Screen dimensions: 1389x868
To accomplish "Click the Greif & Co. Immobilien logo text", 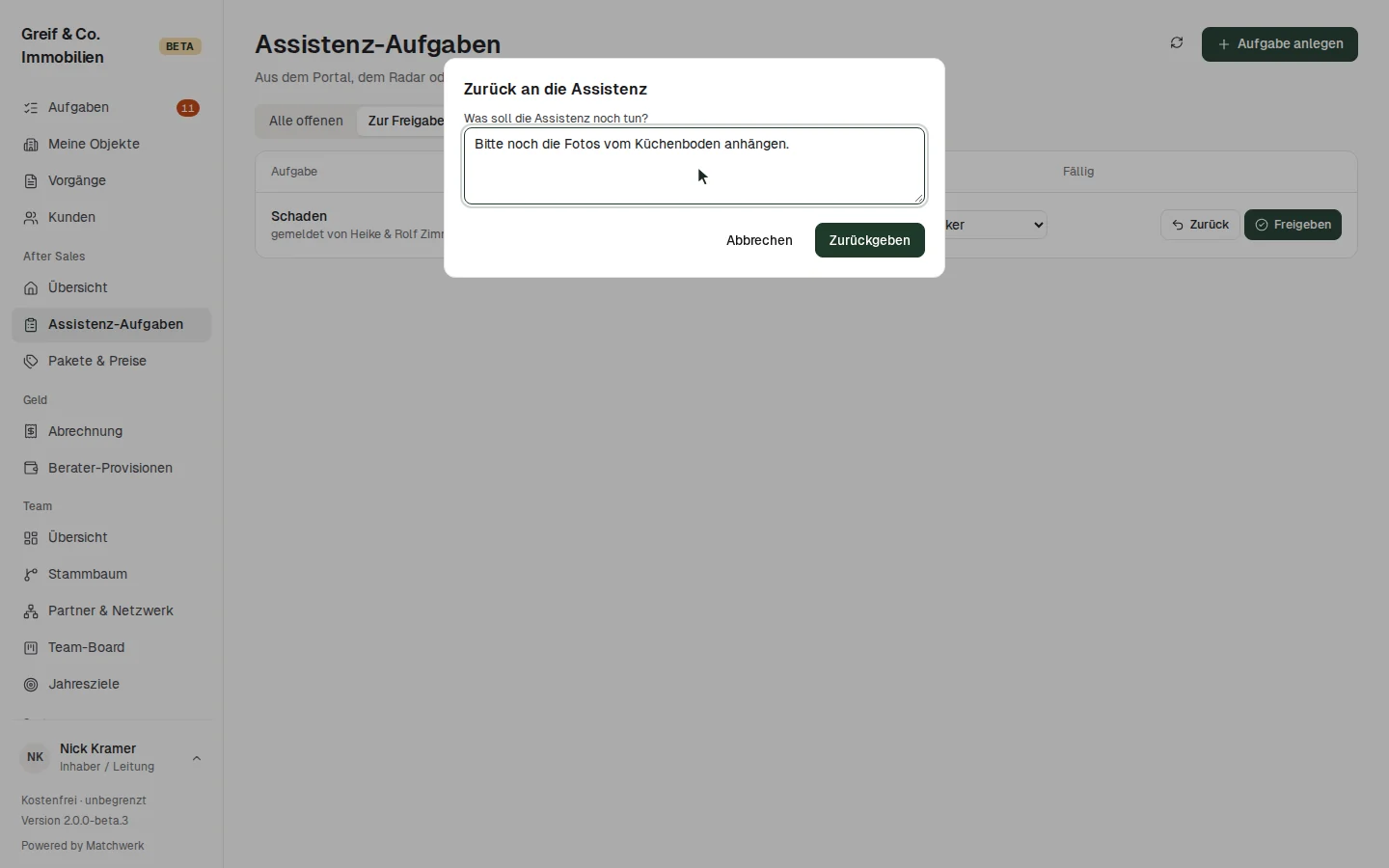I will 63,46.
